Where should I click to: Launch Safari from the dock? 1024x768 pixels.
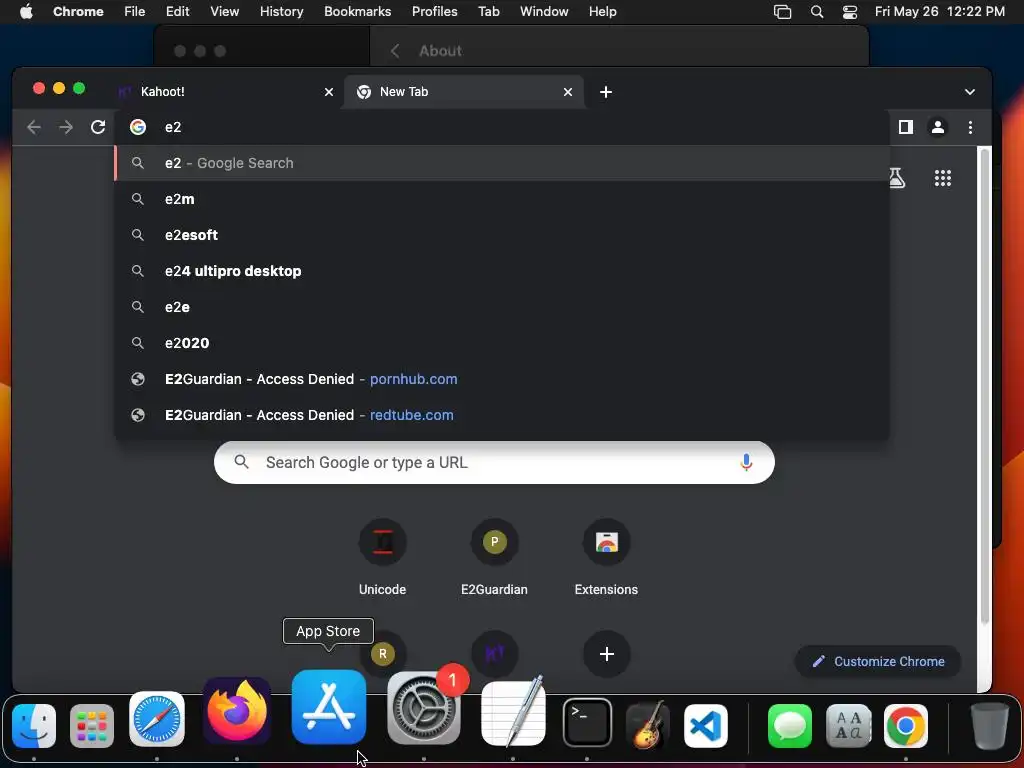click(x=157, y=720)
